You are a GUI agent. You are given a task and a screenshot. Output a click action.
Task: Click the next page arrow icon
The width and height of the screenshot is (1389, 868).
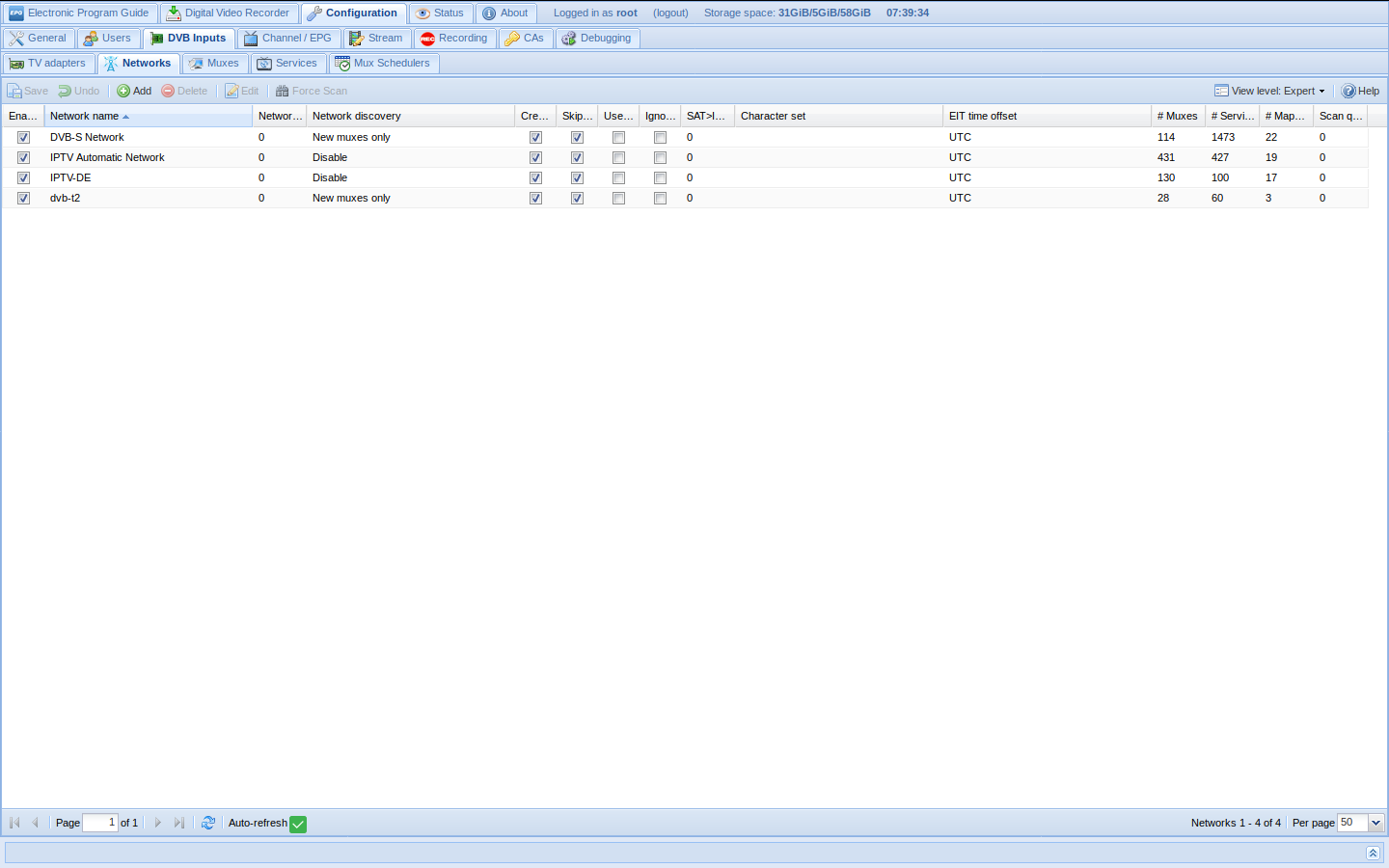tap(158, 823)
